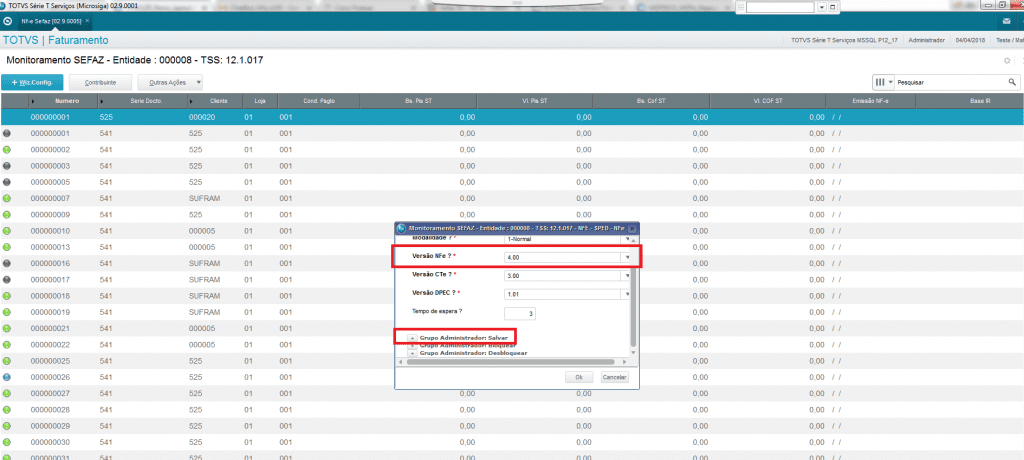Close the Monitoramento SEFAZ dialog

[631, 227]
